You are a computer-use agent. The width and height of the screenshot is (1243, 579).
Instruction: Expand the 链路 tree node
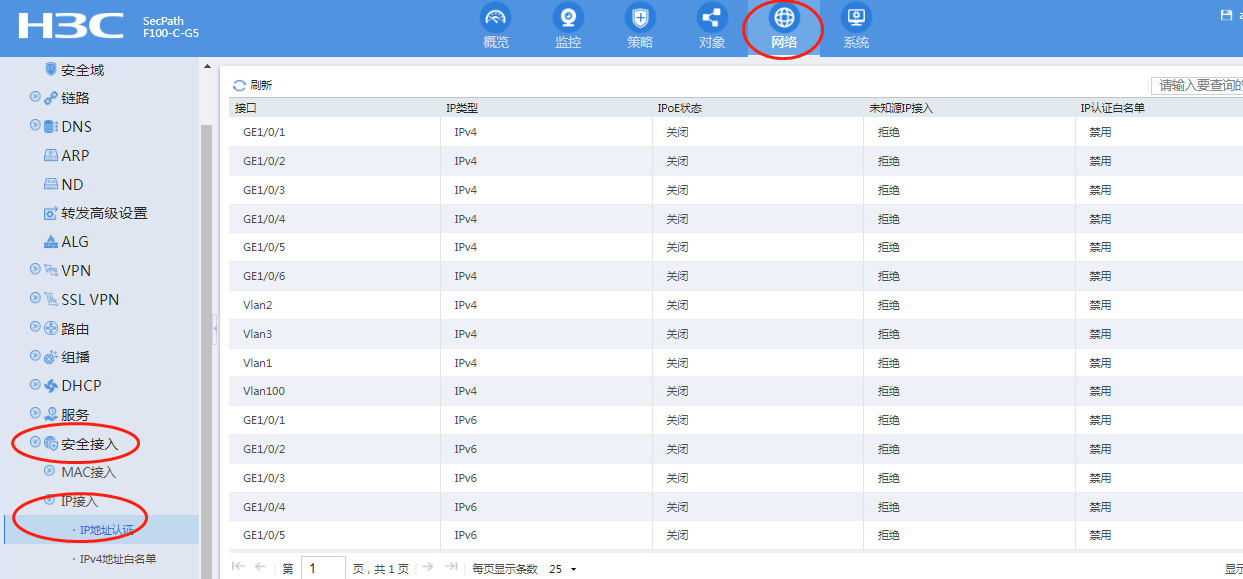(x=35, y=97)
